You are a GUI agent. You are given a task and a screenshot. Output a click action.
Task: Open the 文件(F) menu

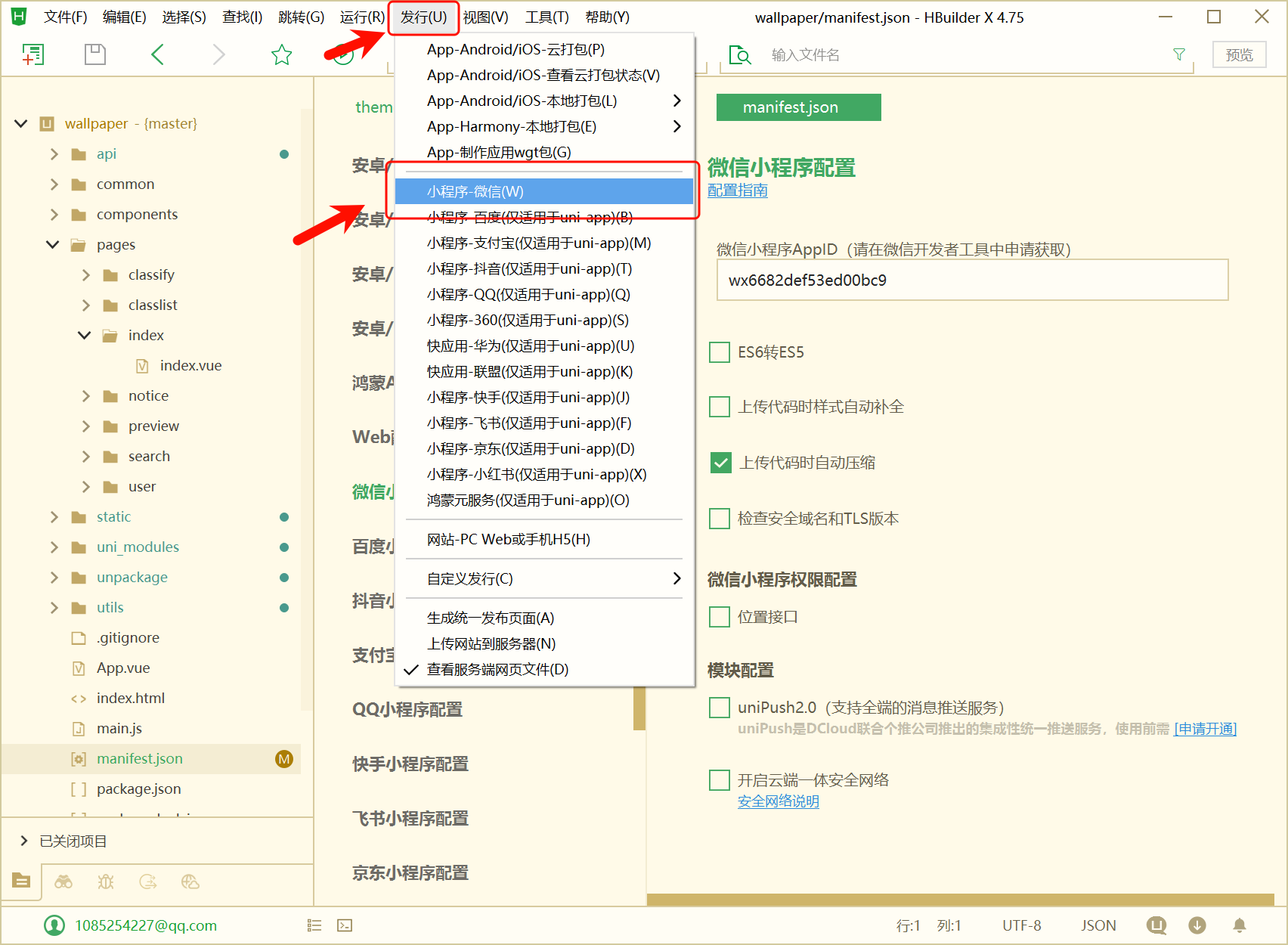click(x=65, y=17)
